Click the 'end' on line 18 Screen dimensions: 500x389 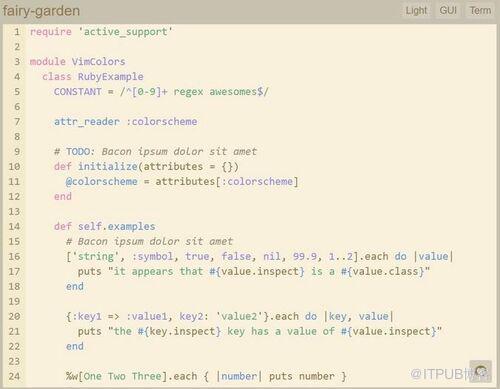tap(75, 286)
